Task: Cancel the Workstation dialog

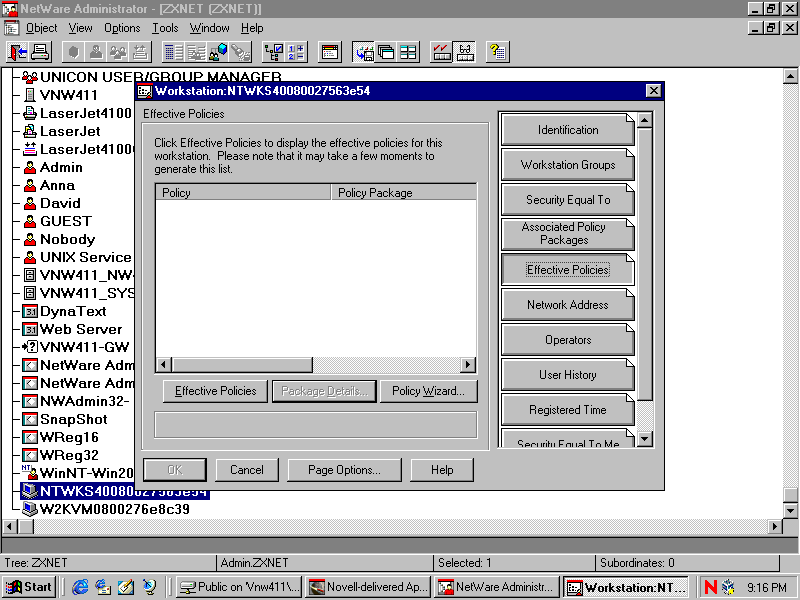Action: point(247,470)
